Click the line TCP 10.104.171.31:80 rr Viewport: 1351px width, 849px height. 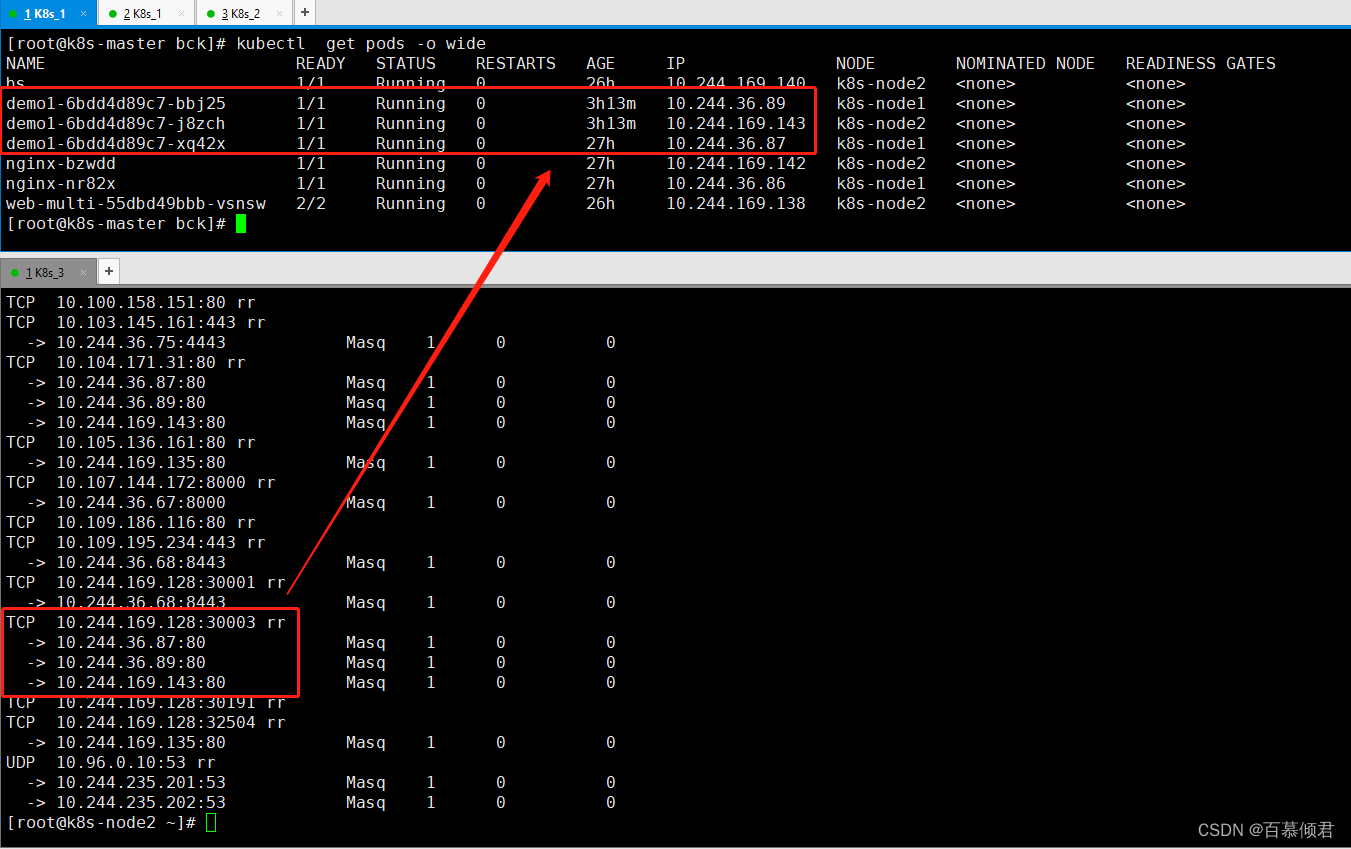(x=126, y=362)
